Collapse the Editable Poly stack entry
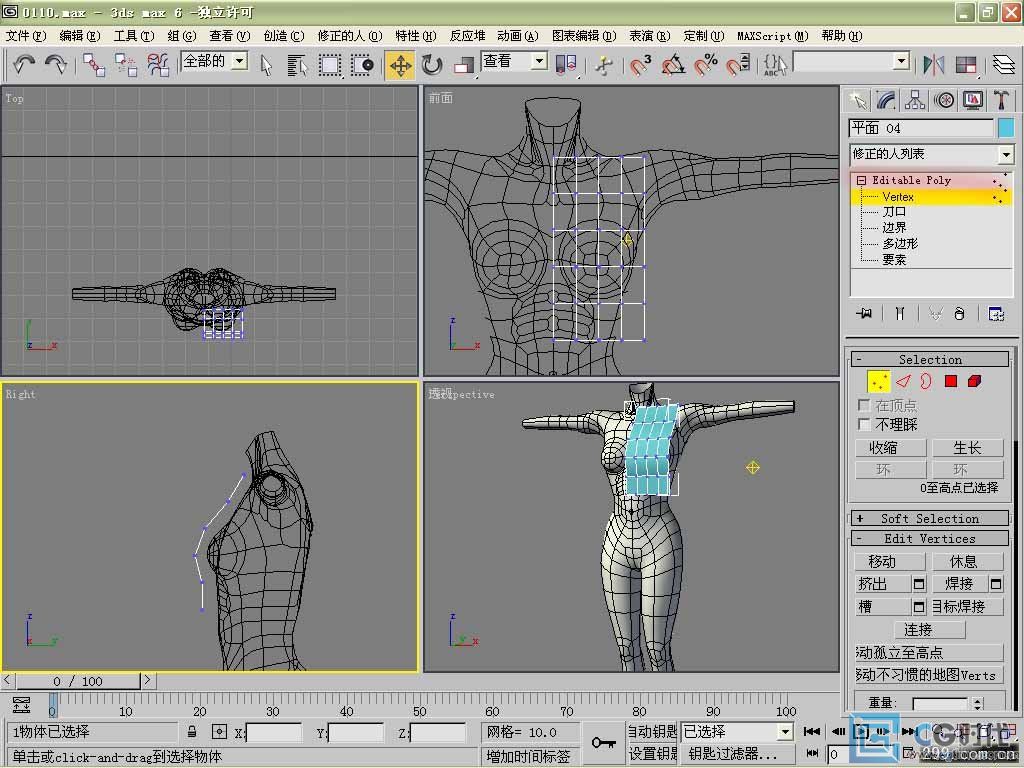This screenshot has height=768, width=1024. (861, 180)
